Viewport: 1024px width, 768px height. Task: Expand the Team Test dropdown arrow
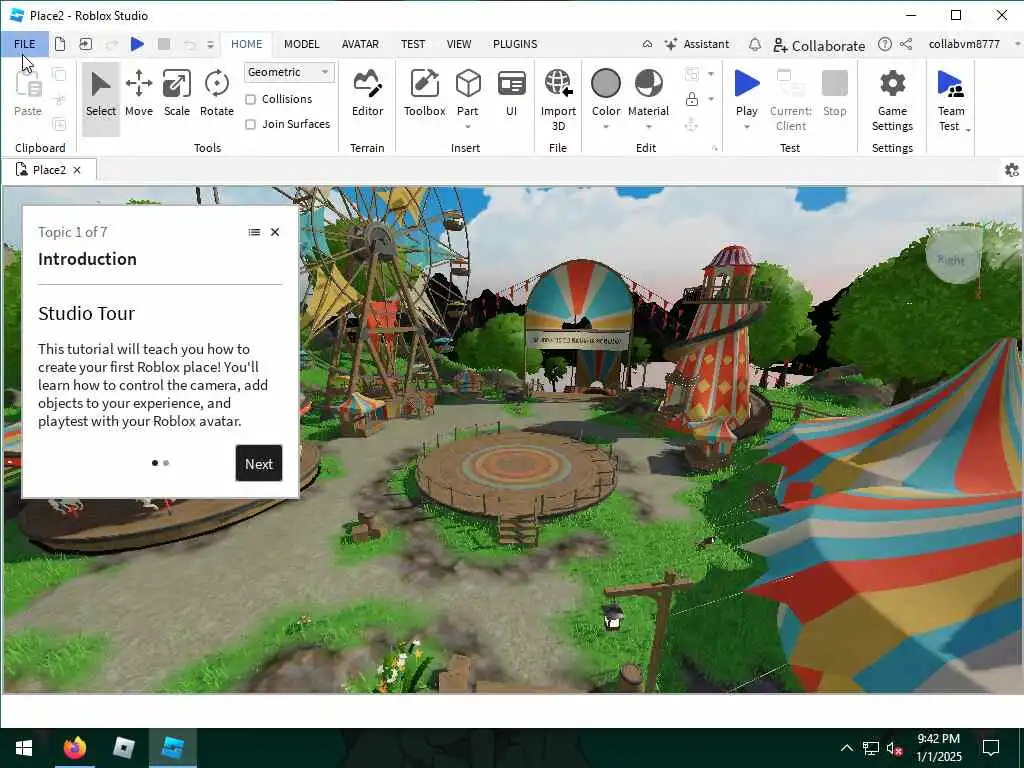968,130
